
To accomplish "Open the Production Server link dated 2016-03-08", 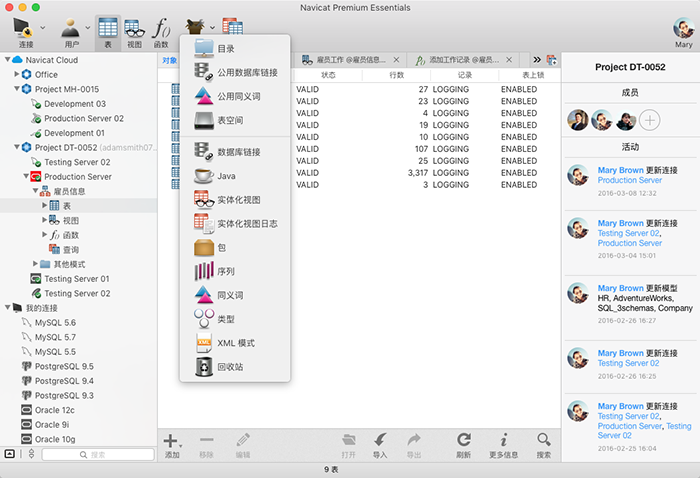I will point(629,180).
